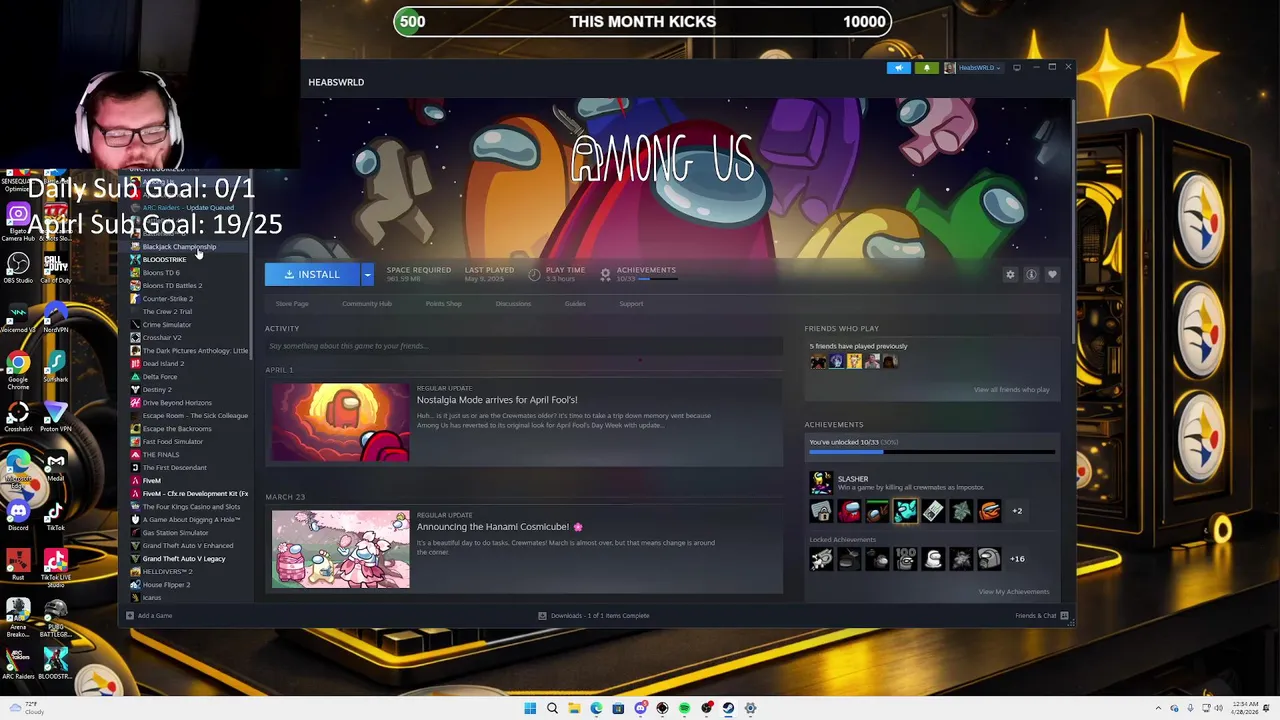Add game to favorites with heart icon
This screenshot has height=720, width=1280.
1052,274
